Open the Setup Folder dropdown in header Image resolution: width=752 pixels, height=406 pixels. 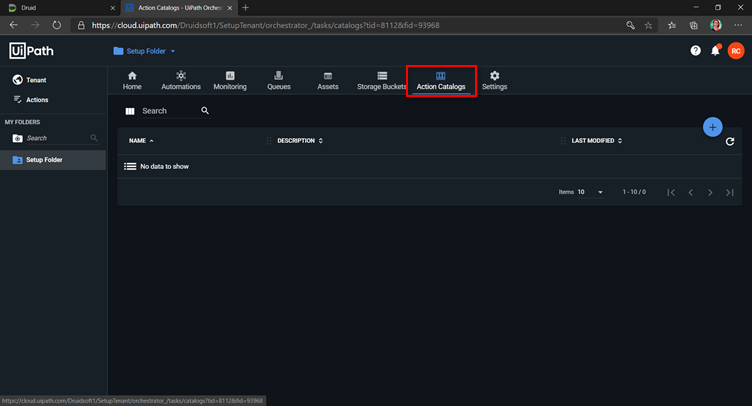(144, 51)
